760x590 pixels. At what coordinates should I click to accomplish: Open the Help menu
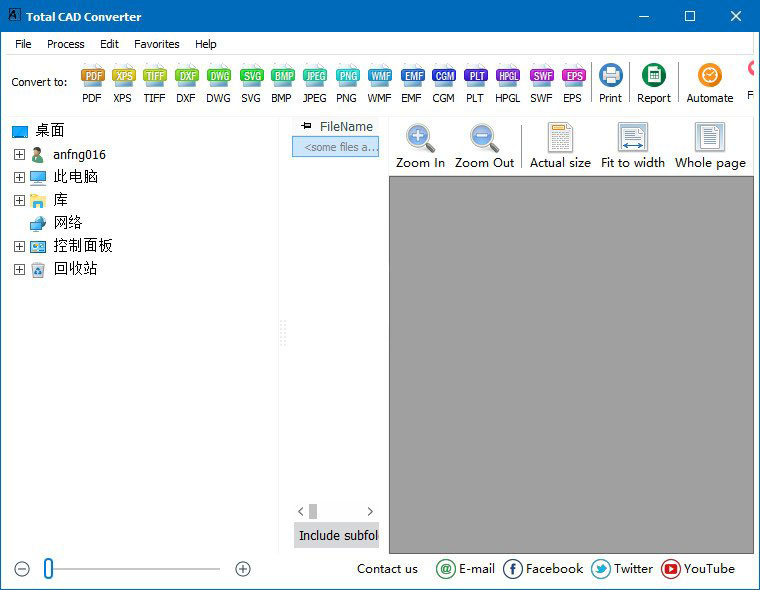point(206,44)
